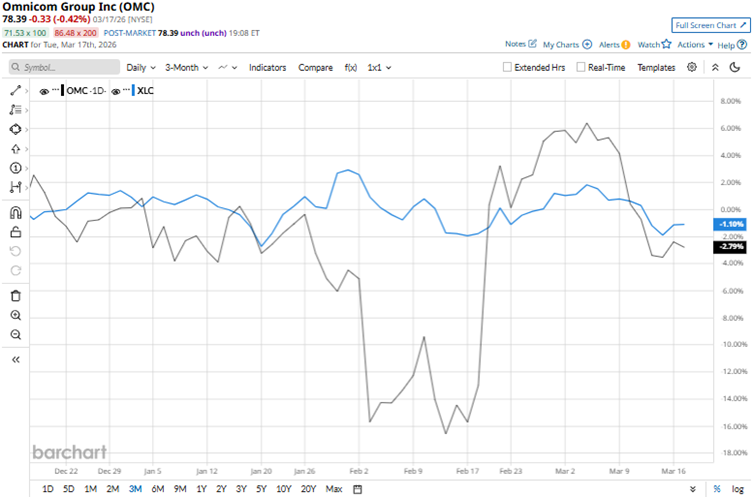Screen dimensions: 752x497
Task: Select the 1M range
Action: (x=90, y=489)
